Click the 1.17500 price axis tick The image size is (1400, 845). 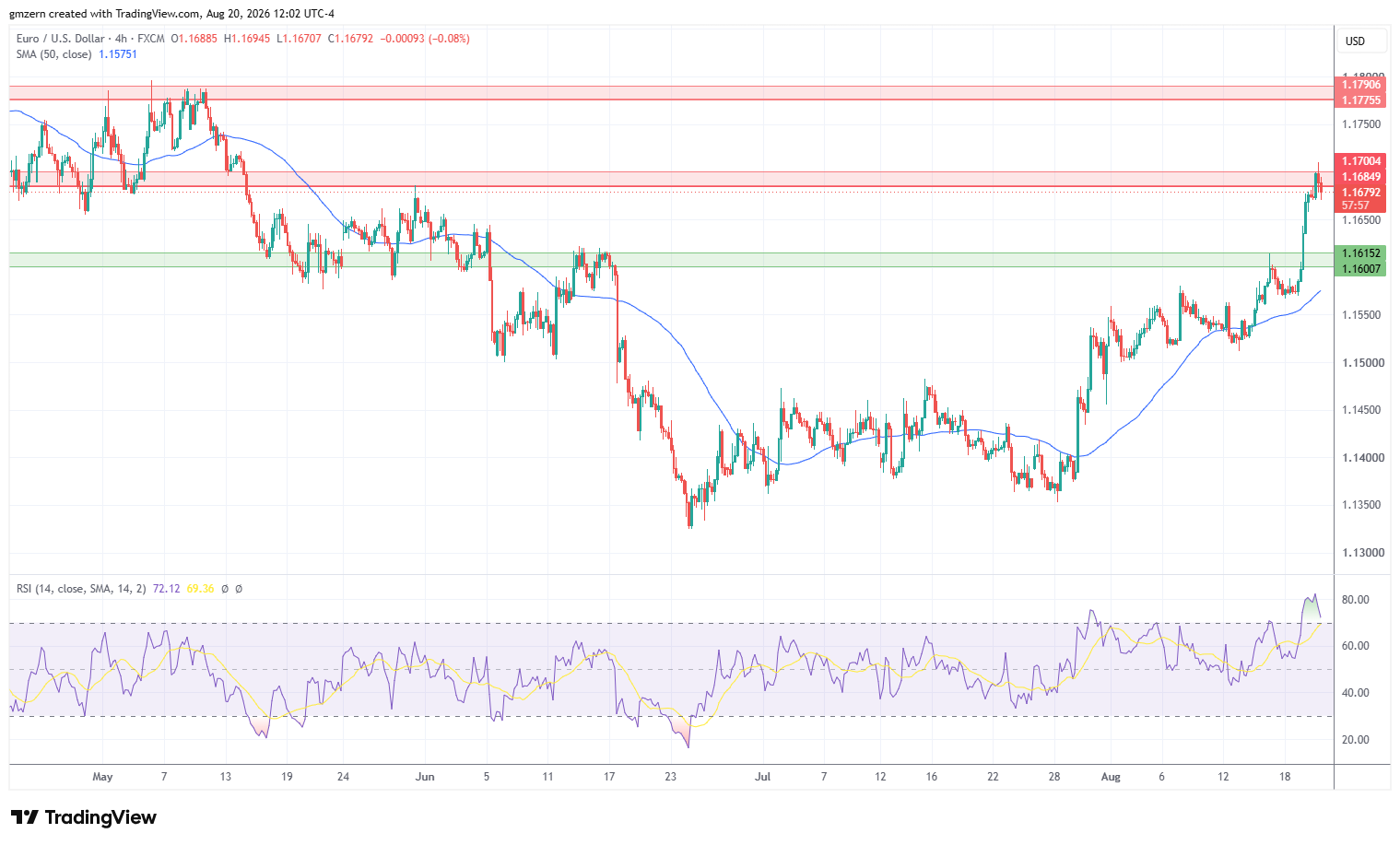pos(1361,124)
